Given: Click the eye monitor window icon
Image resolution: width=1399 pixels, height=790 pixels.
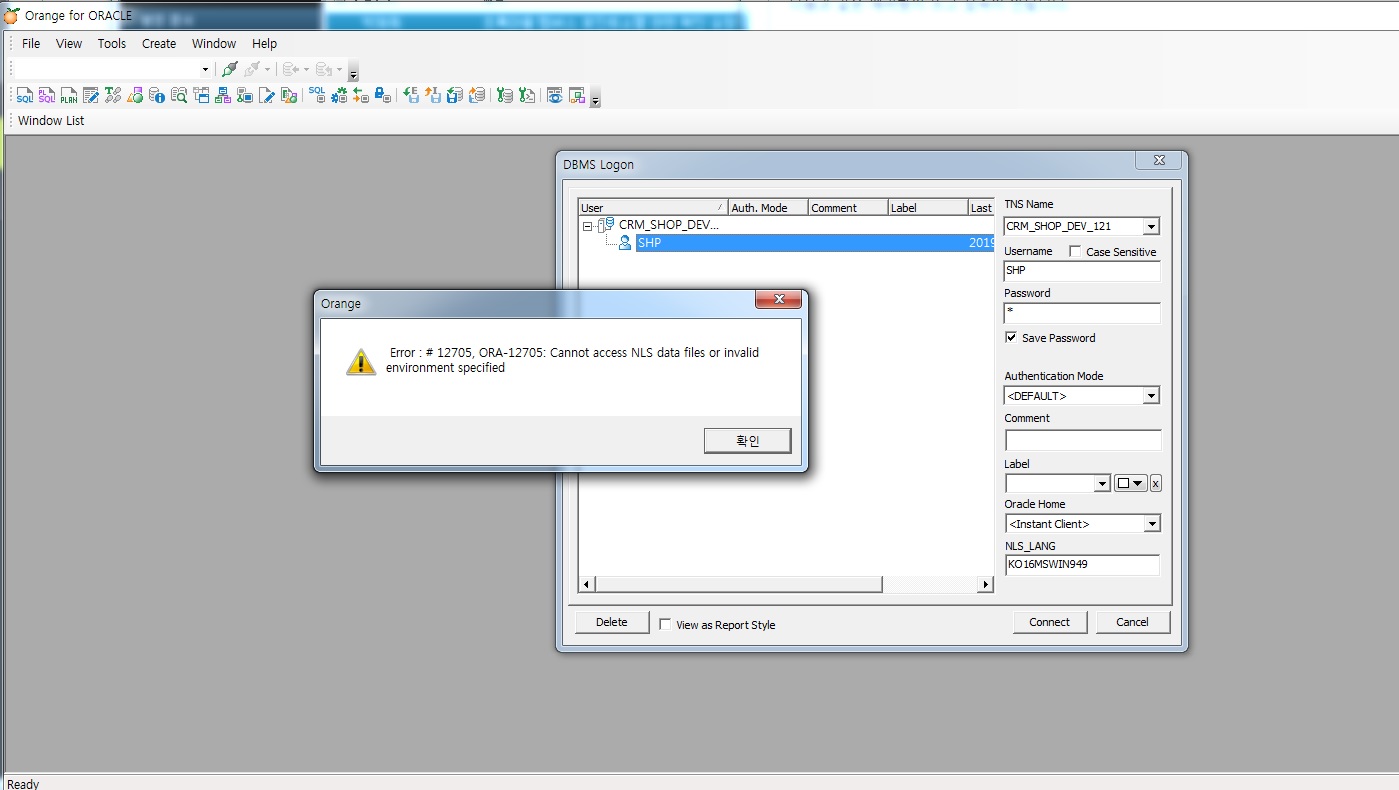Looking at the screenshot, I should click(555, 96).
